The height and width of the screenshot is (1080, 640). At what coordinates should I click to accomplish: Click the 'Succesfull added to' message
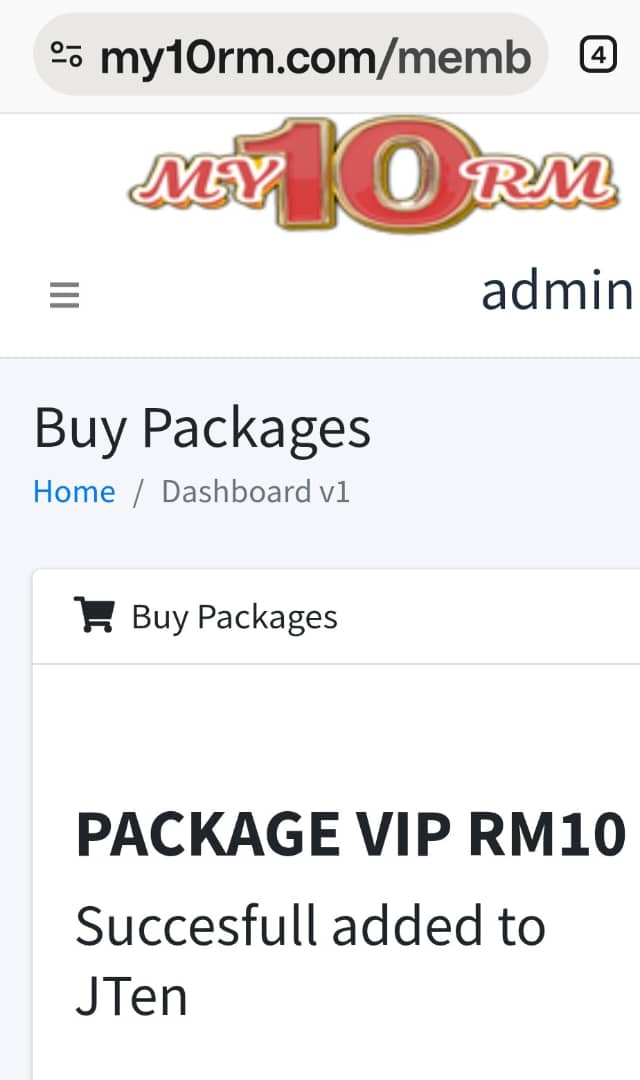tap(310, 926)
